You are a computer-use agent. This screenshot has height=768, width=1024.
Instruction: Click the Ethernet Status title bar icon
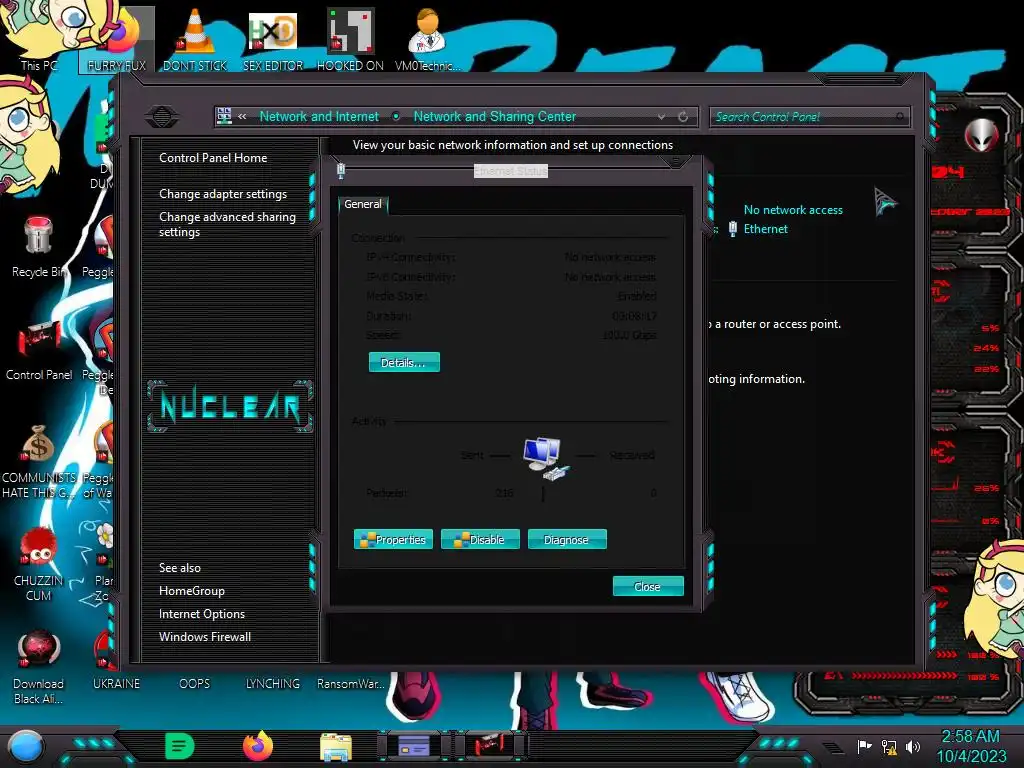coord(341,170)
